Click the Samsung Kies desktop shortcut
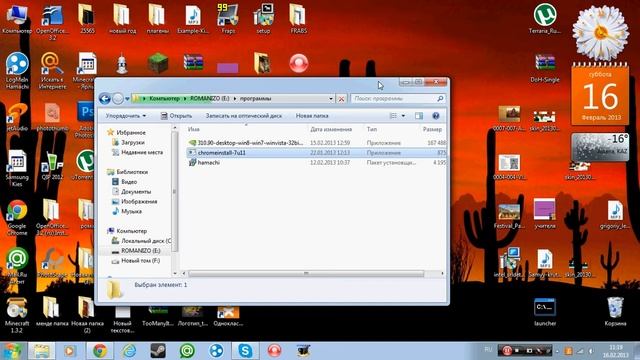640x360 pixels. (17, 168)
